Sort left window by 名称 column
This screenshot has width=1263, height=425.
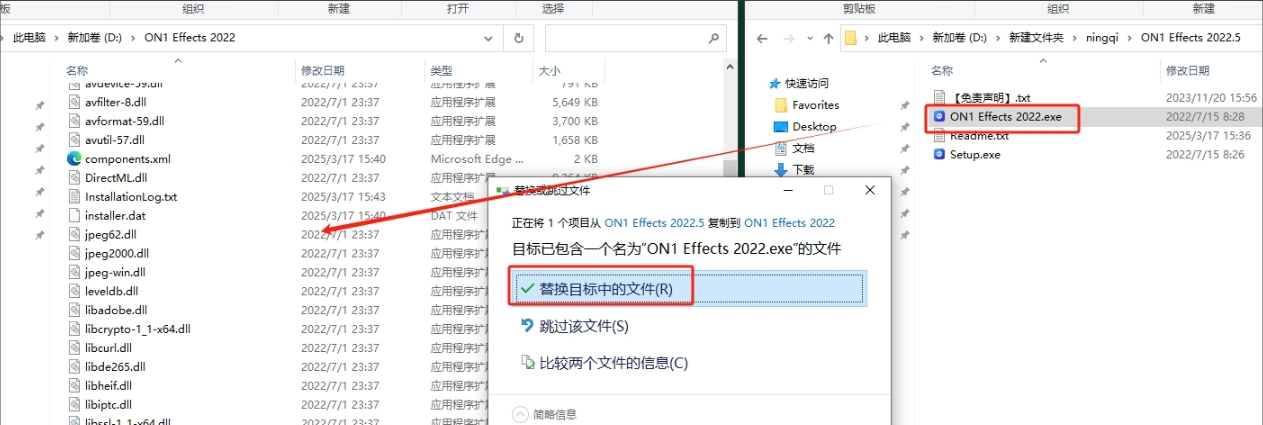point(77,71)
